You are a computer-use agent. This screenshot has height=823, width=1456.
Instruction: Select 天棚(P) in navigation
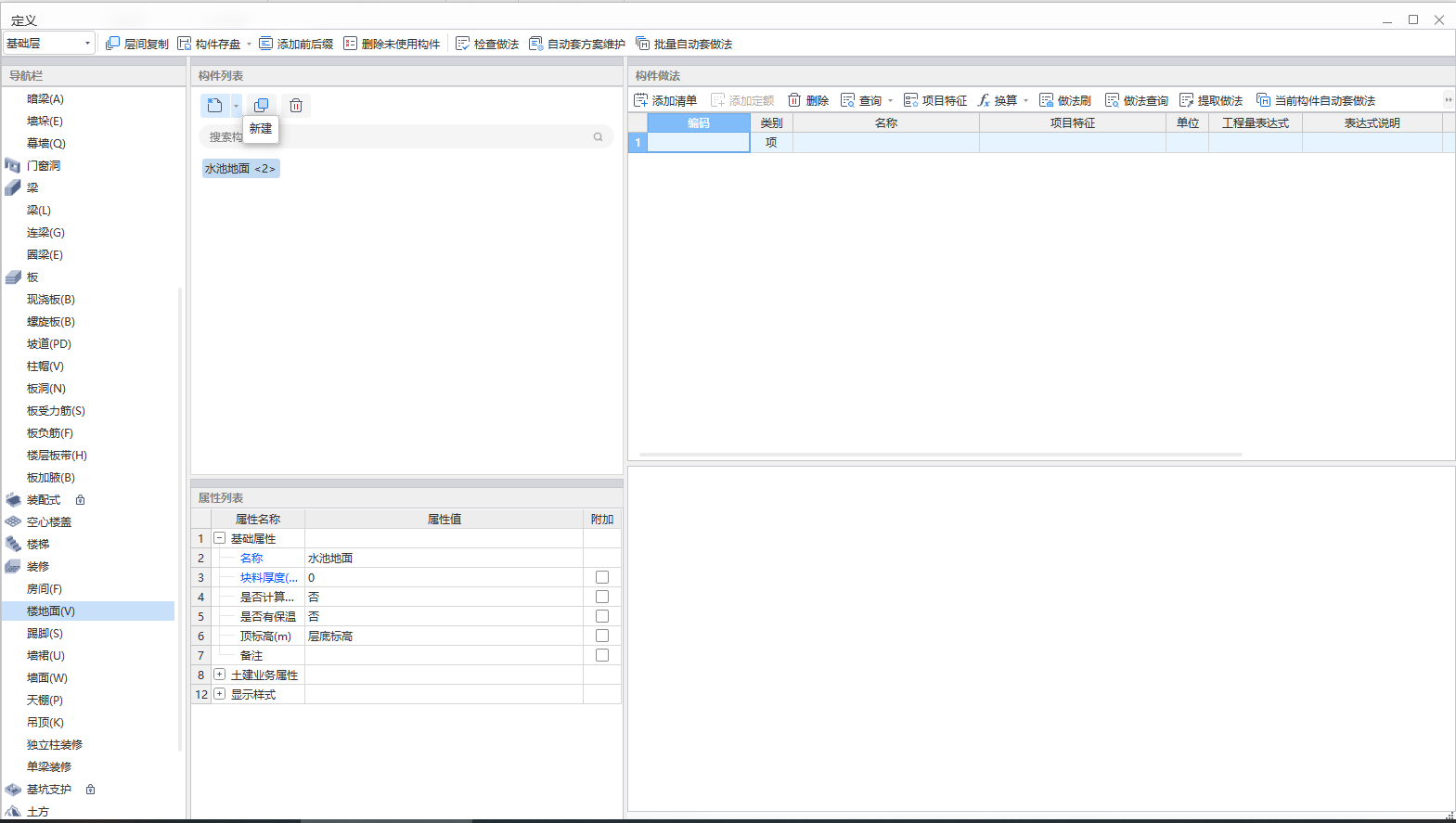45,700
